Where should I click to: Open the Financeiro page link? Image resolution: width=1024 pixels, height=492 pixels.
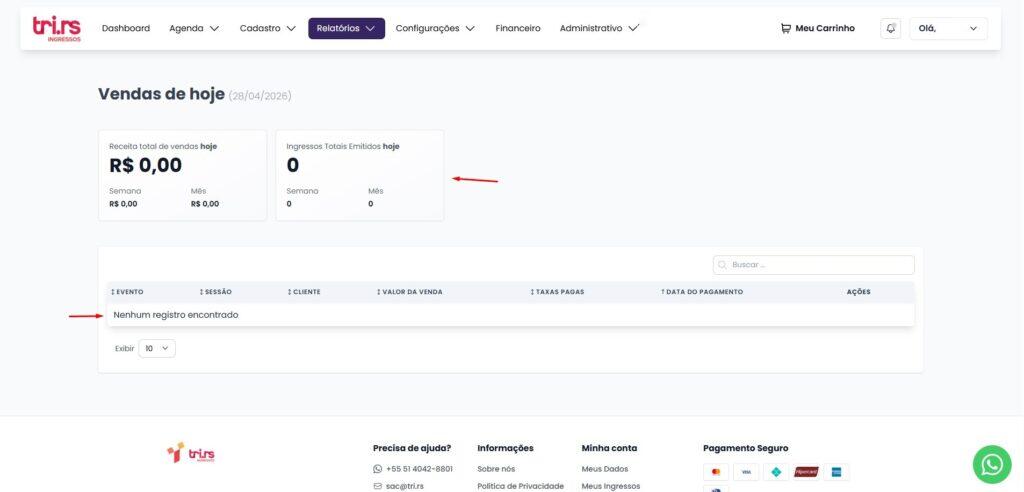(x=518, y=28)
